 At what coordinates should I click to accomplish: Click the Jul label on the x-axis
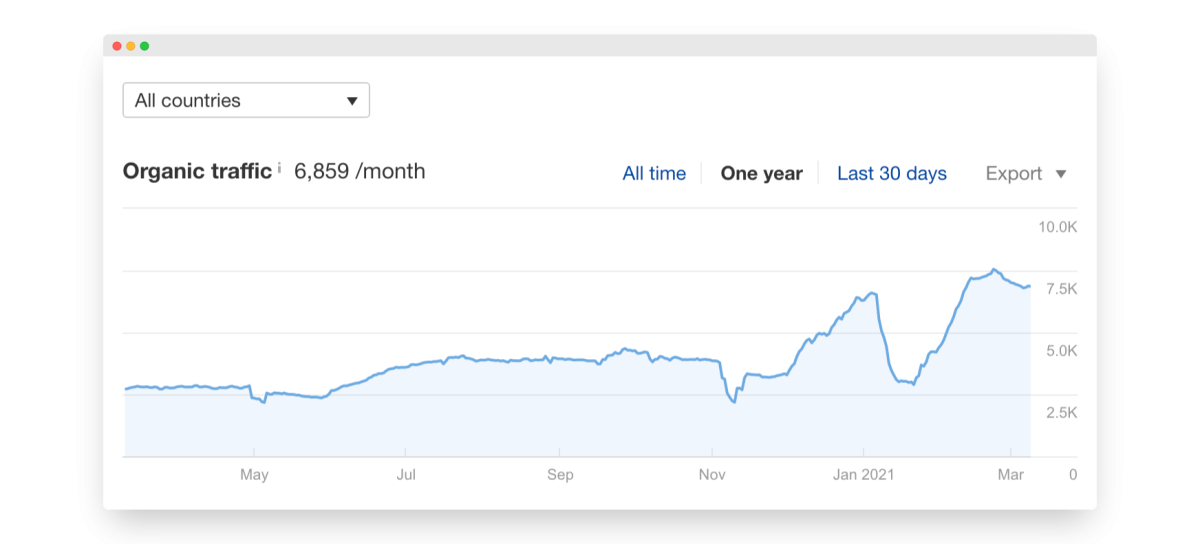pos(406,475)
